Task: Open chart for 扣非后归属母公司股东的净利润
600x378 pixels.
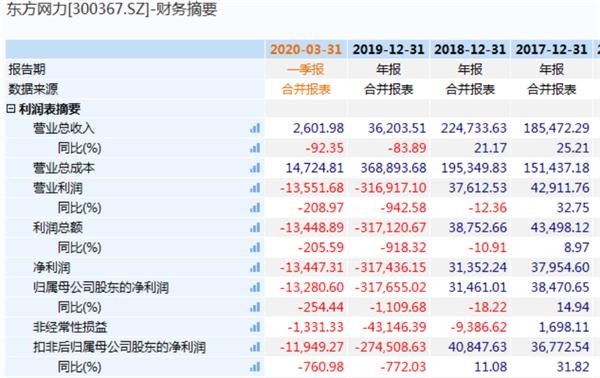Action: coord(255,347)
